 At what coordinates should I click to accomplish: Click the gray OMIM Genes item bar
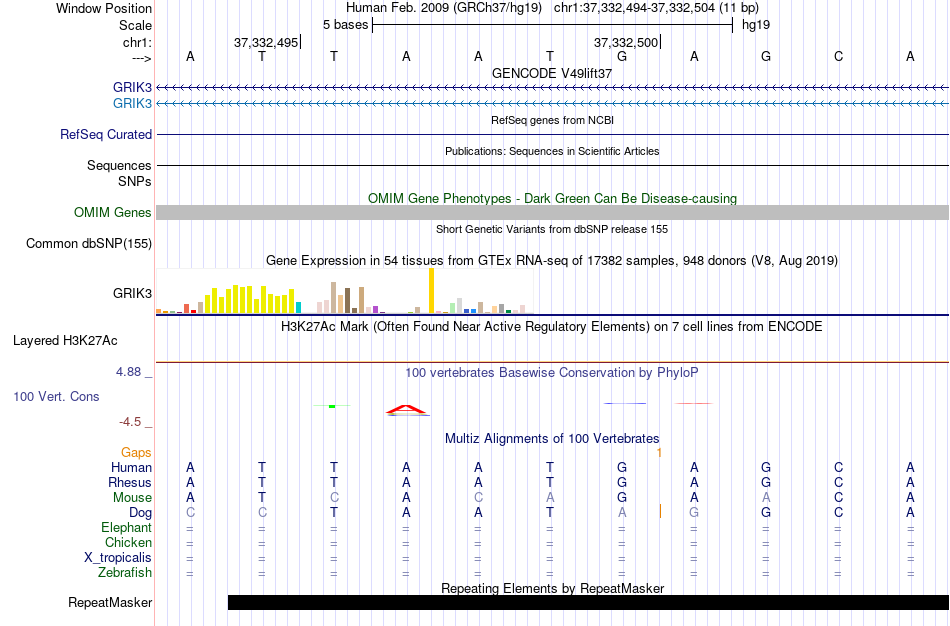(x=553, y=213)
